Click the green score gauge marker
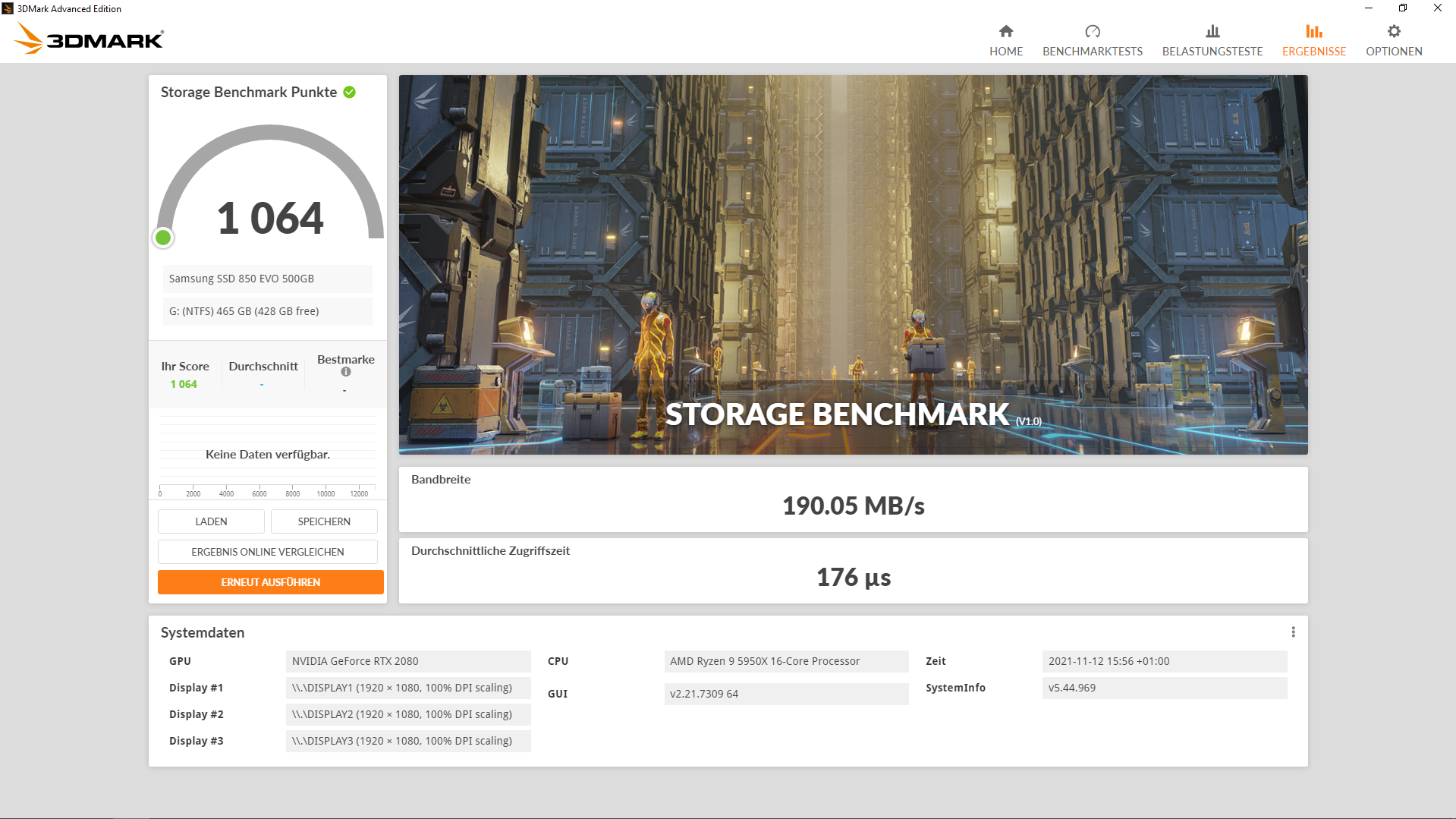 tap(163, 238)
